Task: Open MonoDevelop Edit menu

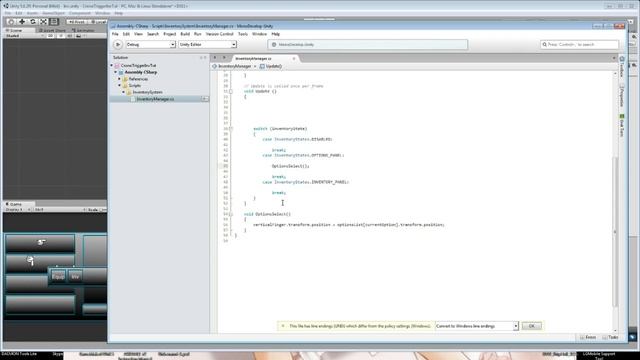Action: click(126, 34)
